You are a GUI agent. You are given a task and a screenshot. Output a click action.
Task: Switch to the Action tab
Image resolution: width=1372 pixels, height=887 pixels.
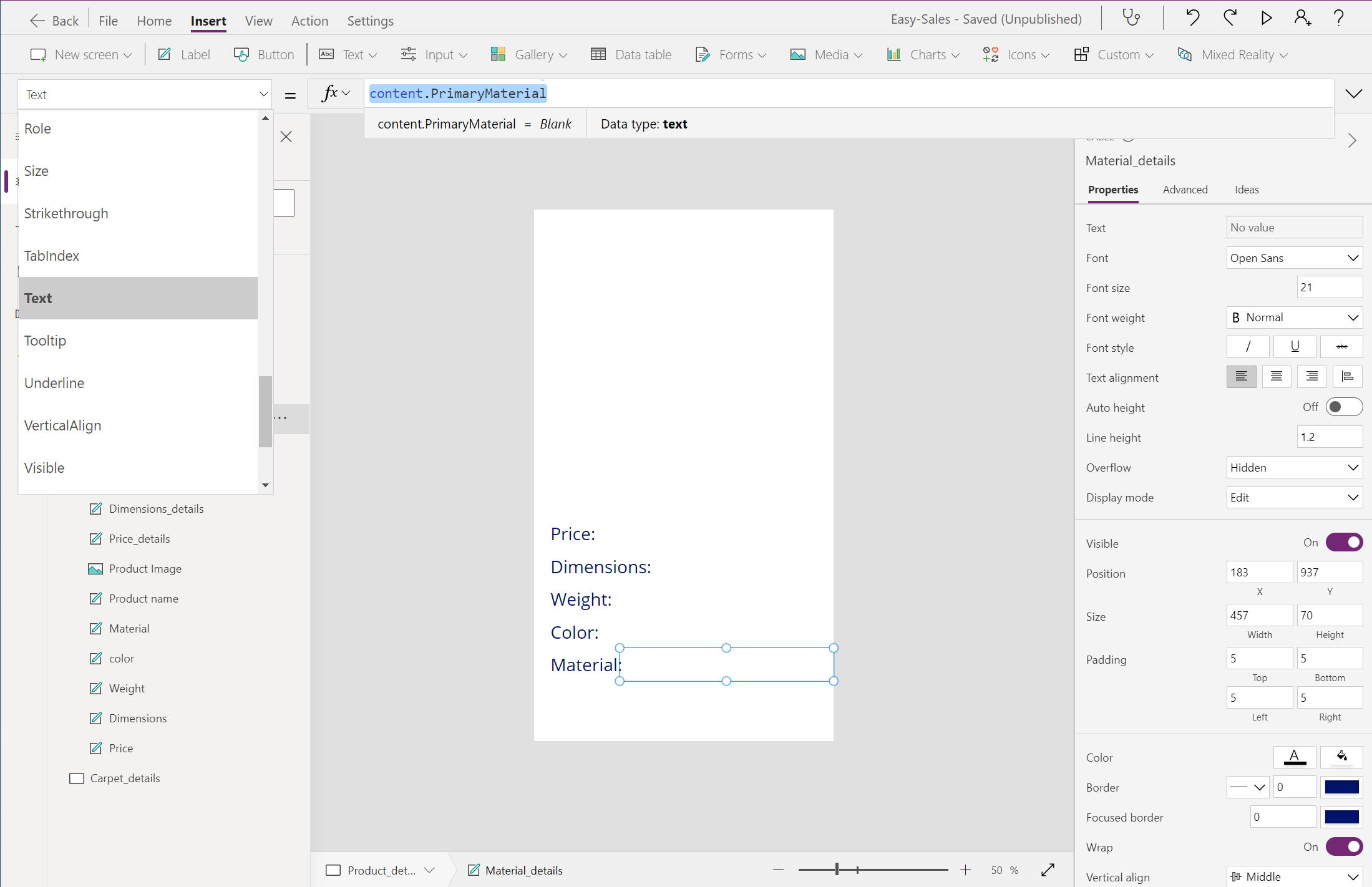click(309, 21)
